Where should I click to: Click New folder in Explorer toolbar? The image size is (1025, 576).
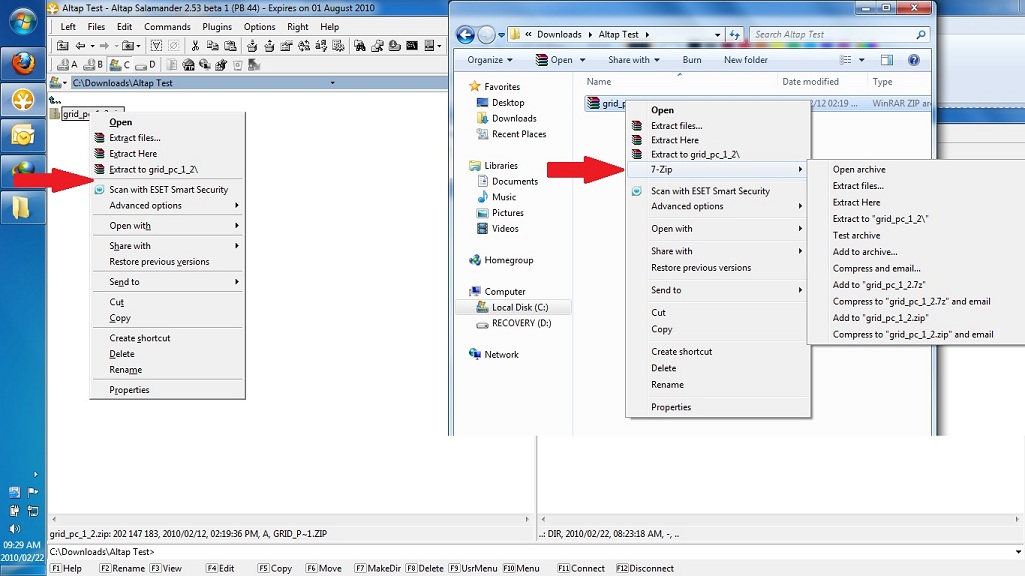[x=746, y=60]
